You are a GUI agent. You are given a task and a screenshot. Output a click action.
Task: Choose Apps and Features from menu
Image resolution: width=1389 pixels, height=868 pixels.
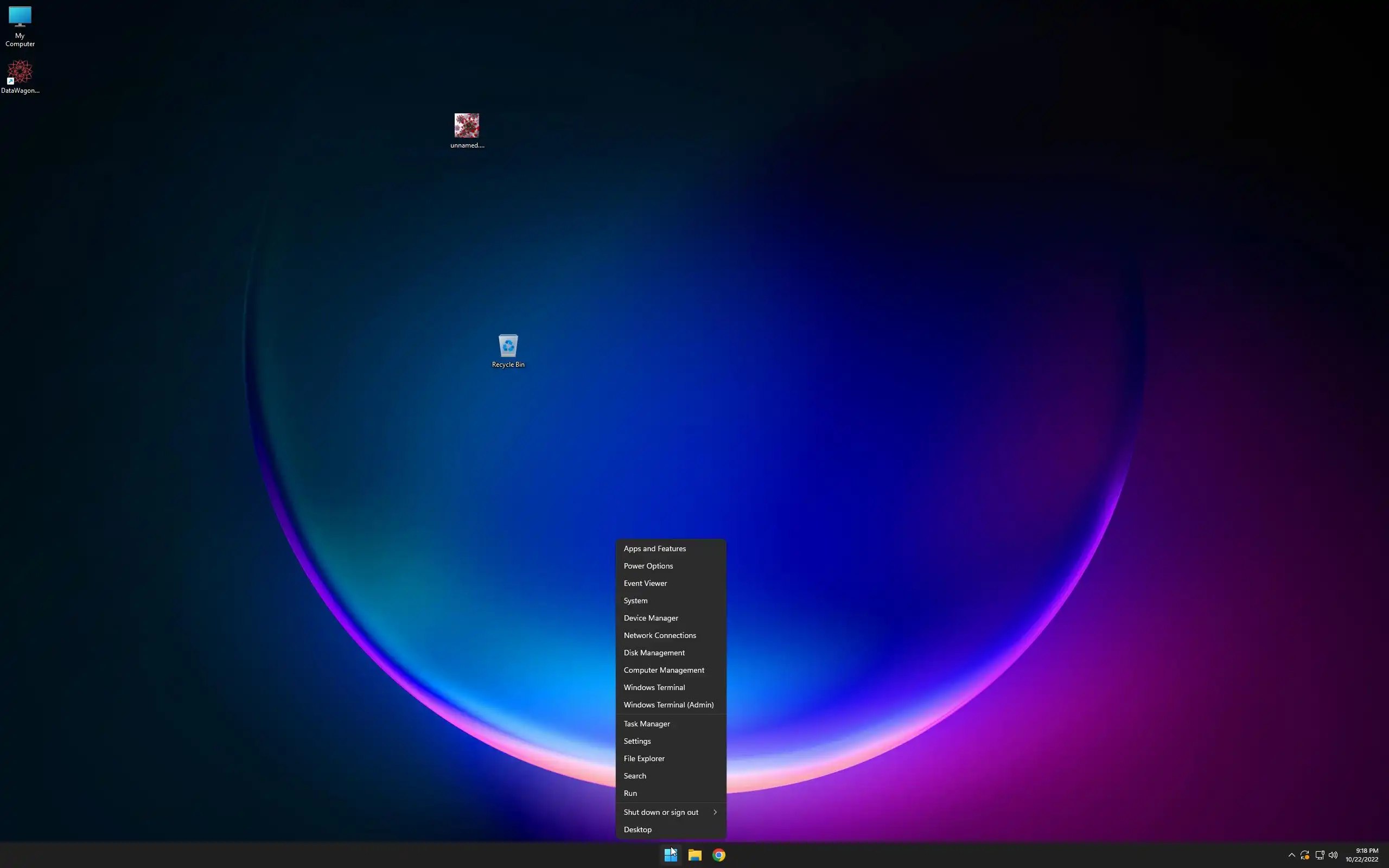click(x=654, y=548)
